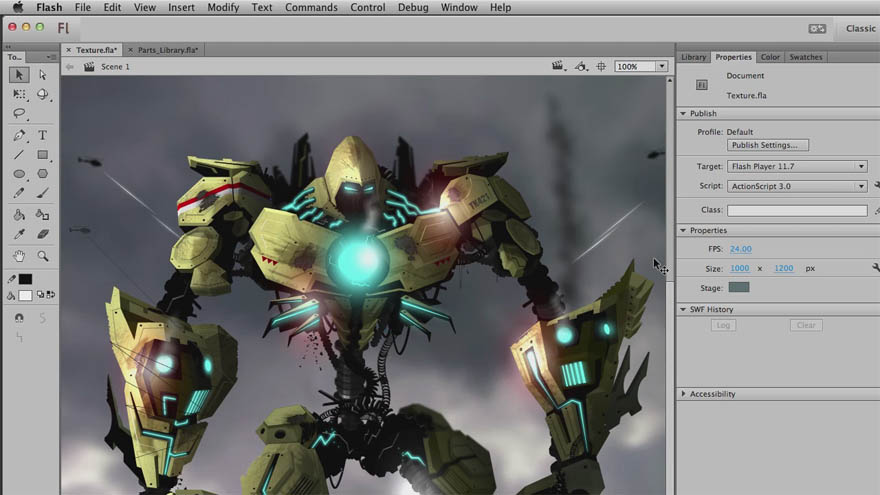Select the Oval tool
Screen dimensions: 880x495
pyautogui.click(x=19, y=174)
